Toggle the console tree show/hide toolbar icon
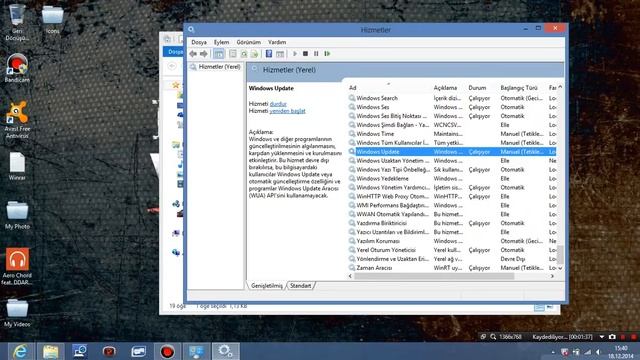This screenshot has width=640, height=360. [x=219, y=53]
